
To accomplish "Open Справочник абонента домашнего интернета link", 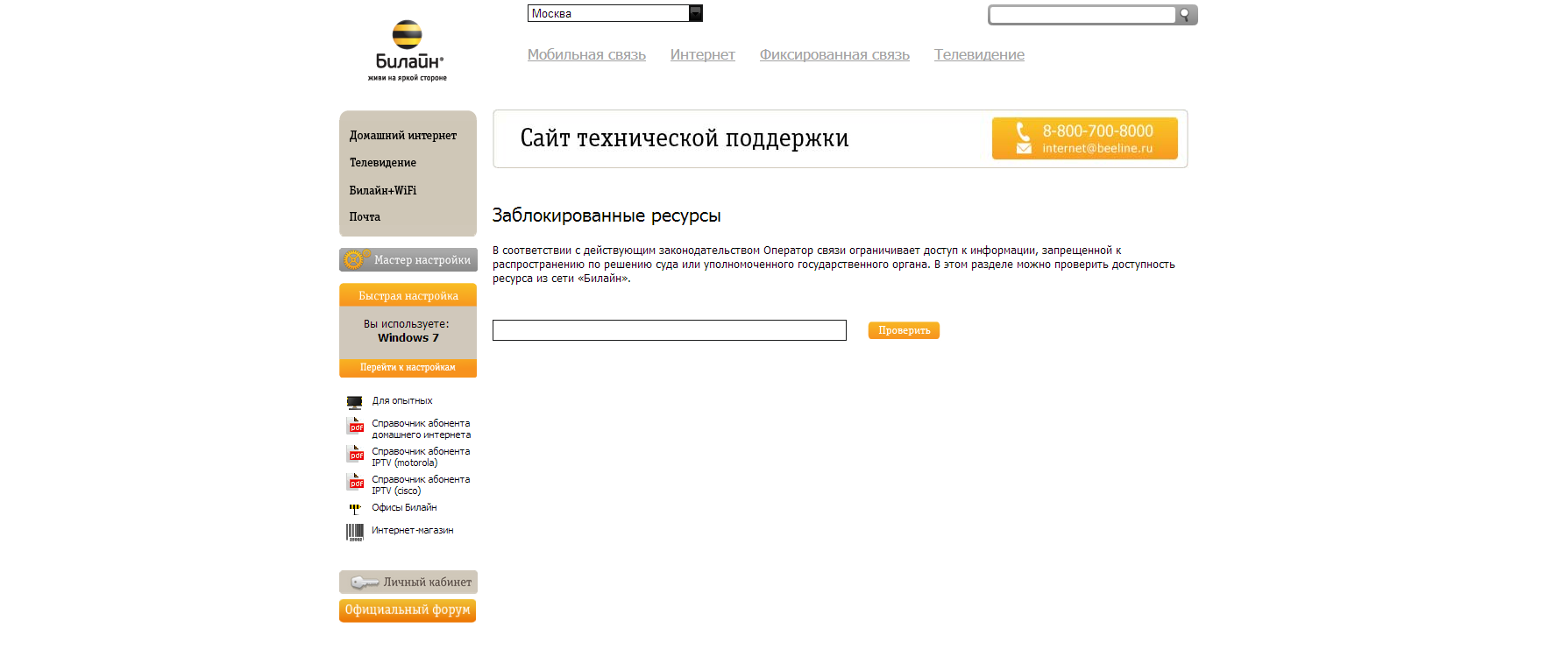I will point(422,429).
